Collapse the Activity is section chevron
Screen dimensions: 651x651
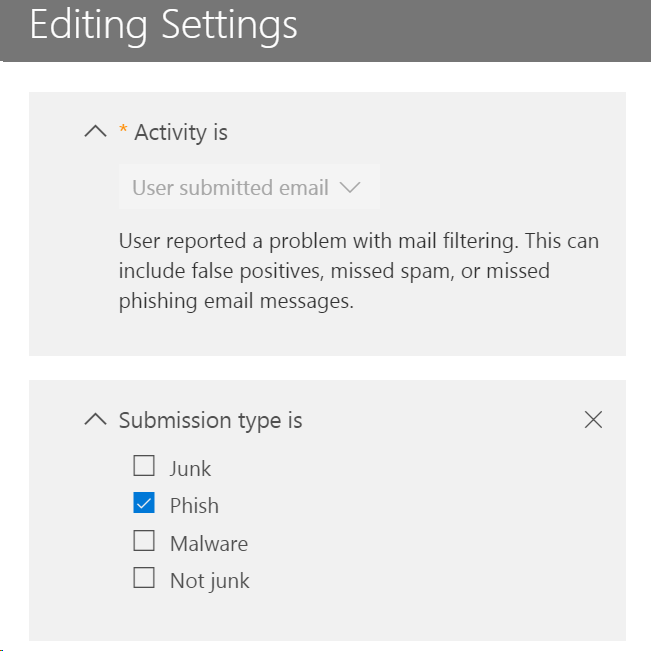point(95,132)
